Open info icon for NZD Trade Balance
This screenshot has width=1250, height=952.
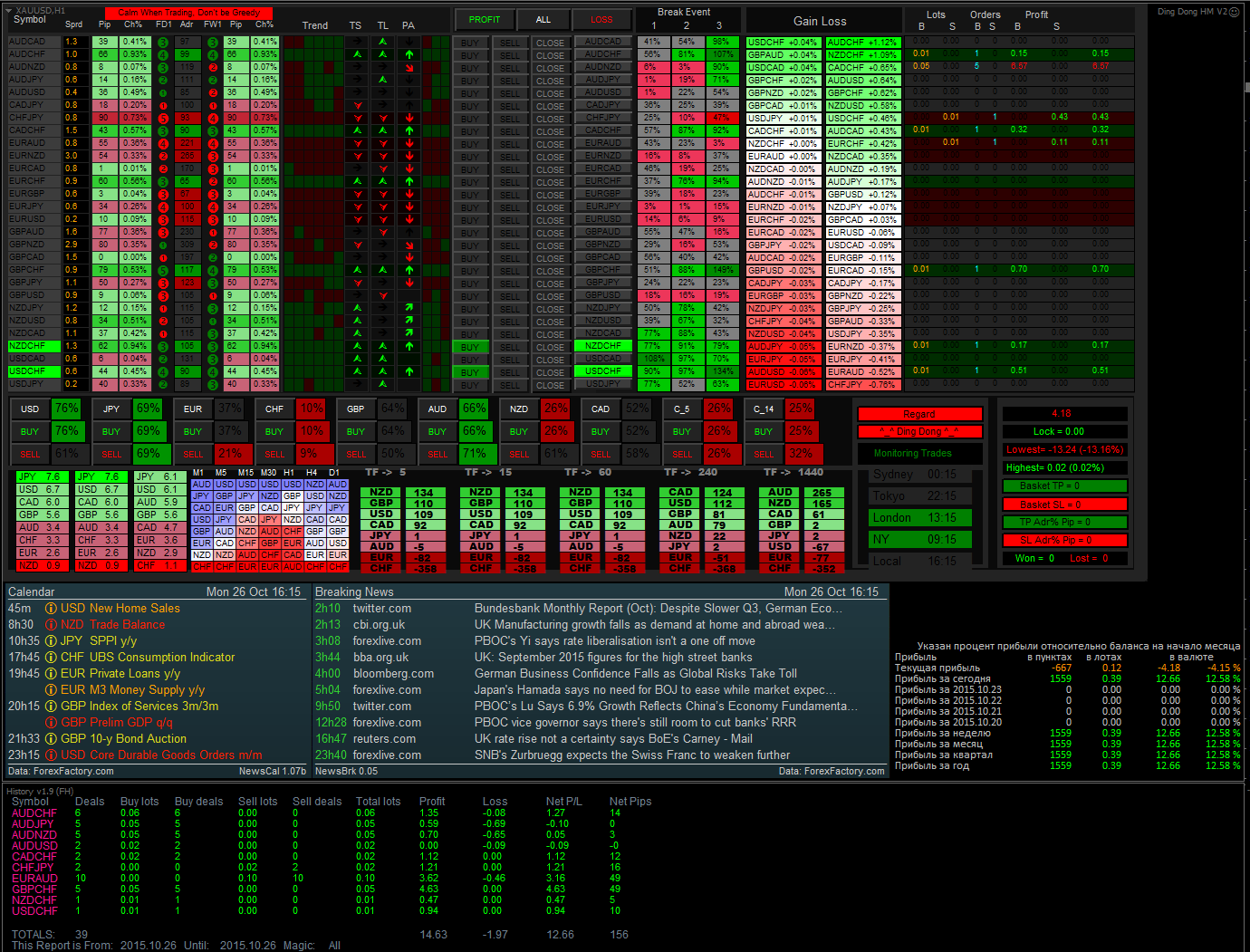[51, 625]
